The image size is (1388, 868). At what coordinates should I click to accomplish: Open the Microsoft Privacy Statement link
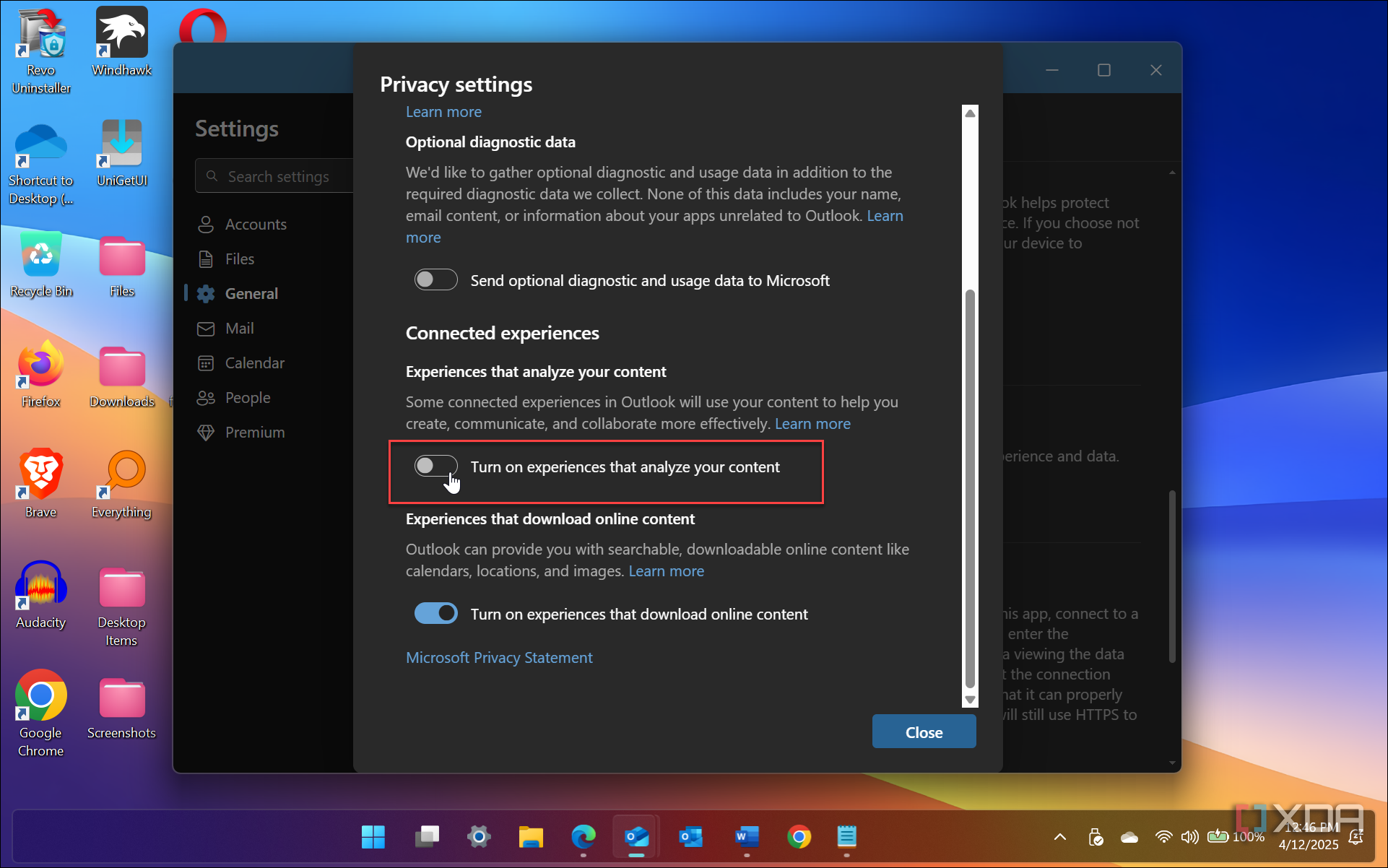[x=498, y=657]
